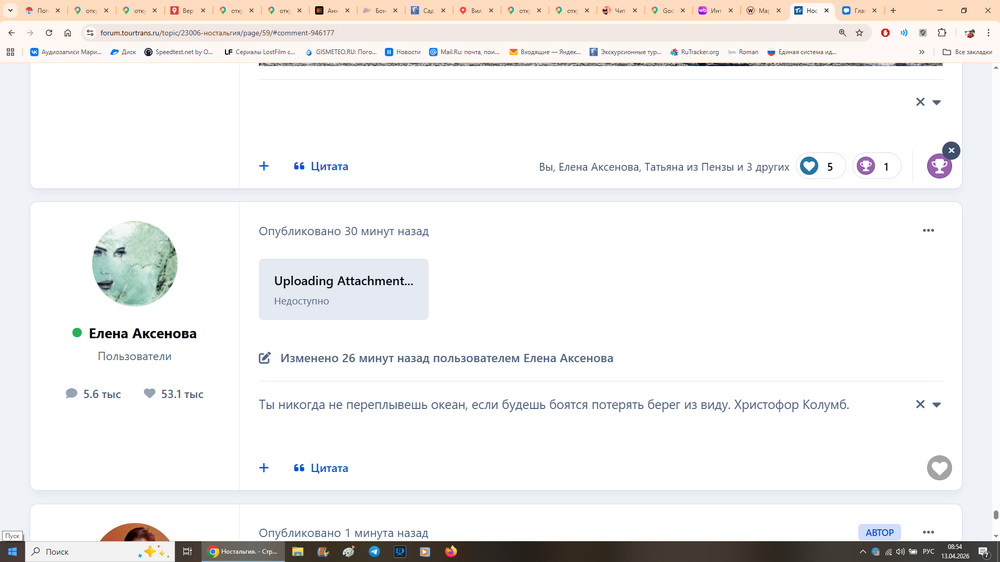1000x562 pixels.
Task: Open Telegram from the Windows taskbar
Action: point(374,551)
